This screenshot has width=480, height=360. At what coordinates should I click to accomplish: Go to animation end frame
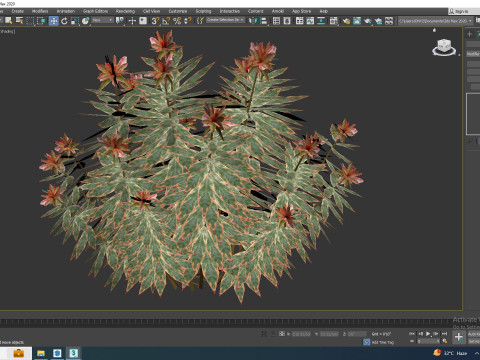444,333
